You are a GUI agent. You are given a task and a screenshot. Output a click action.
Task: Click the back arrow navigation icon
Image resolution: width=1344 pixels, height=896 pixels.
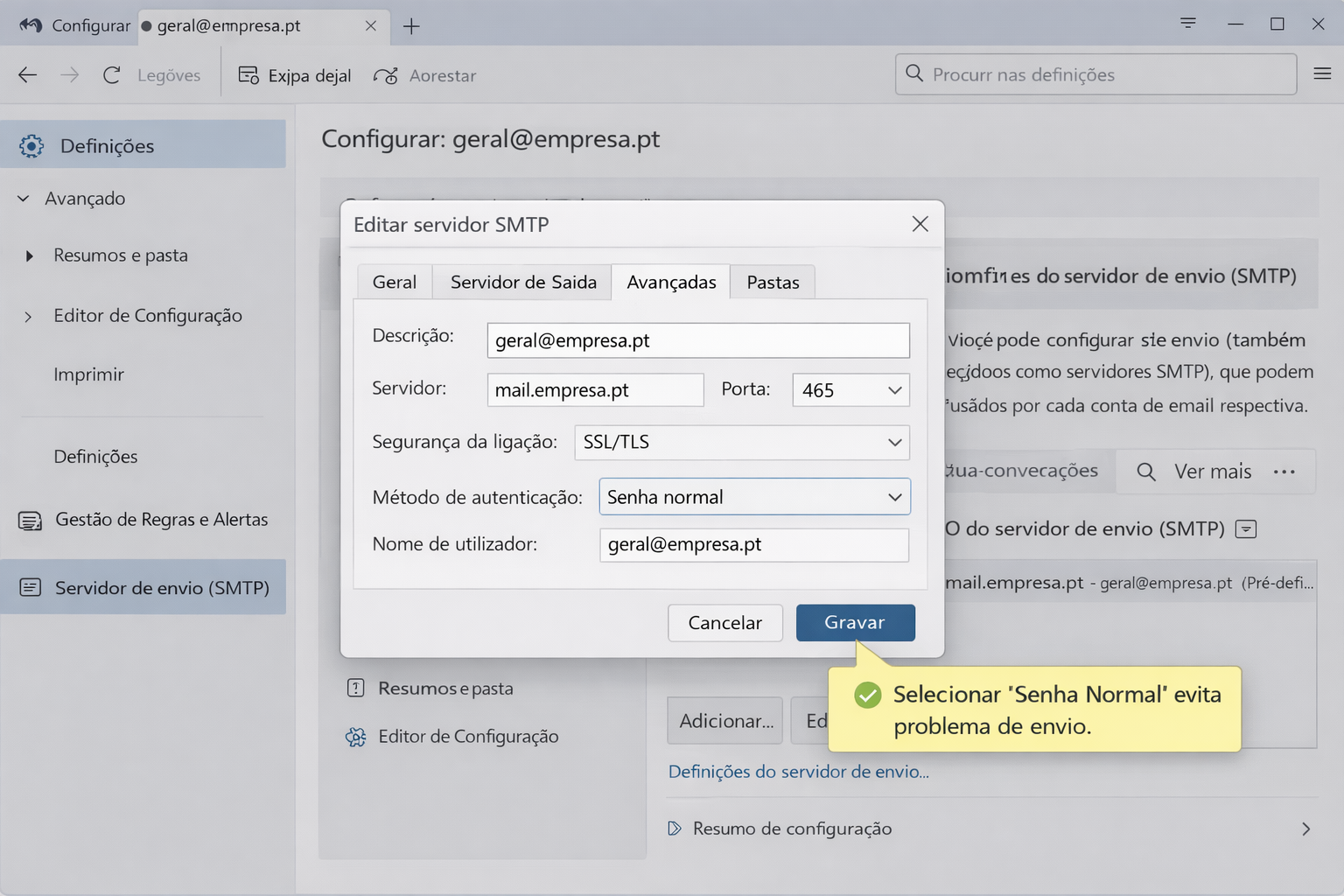click(28, 75)
